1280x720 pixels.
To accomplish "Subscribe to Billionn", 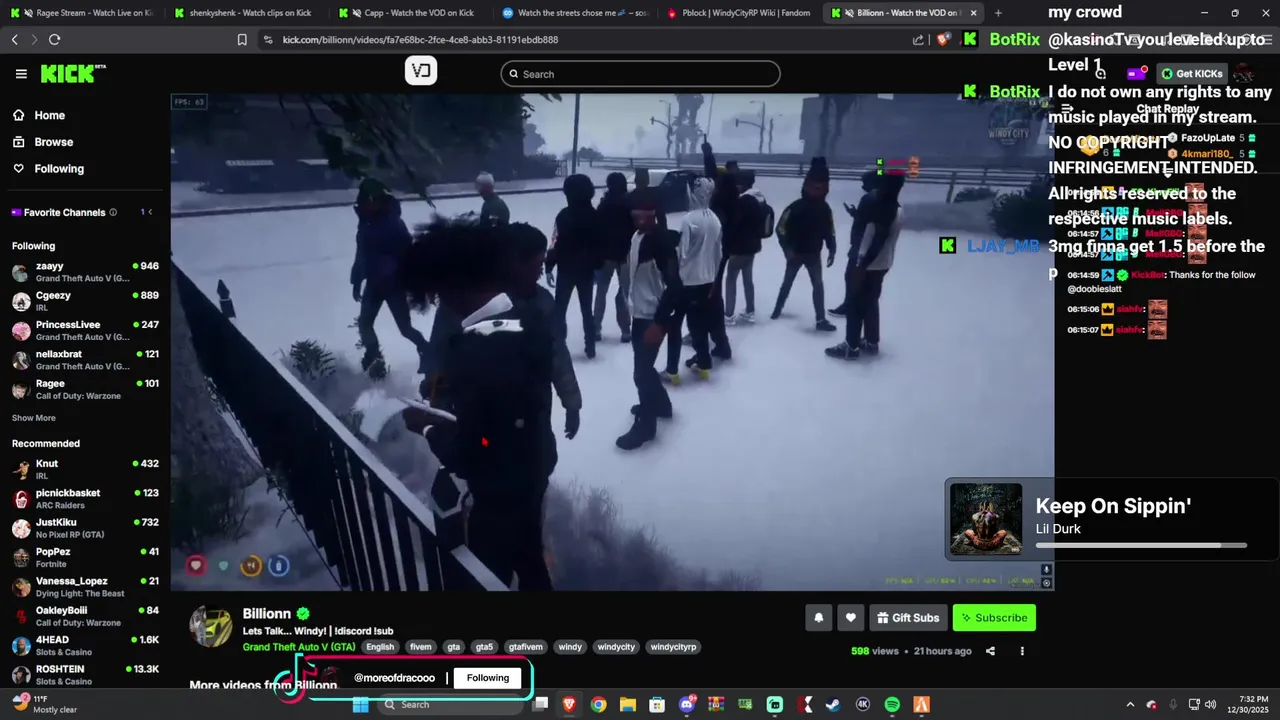I will [x=994, y=618].
